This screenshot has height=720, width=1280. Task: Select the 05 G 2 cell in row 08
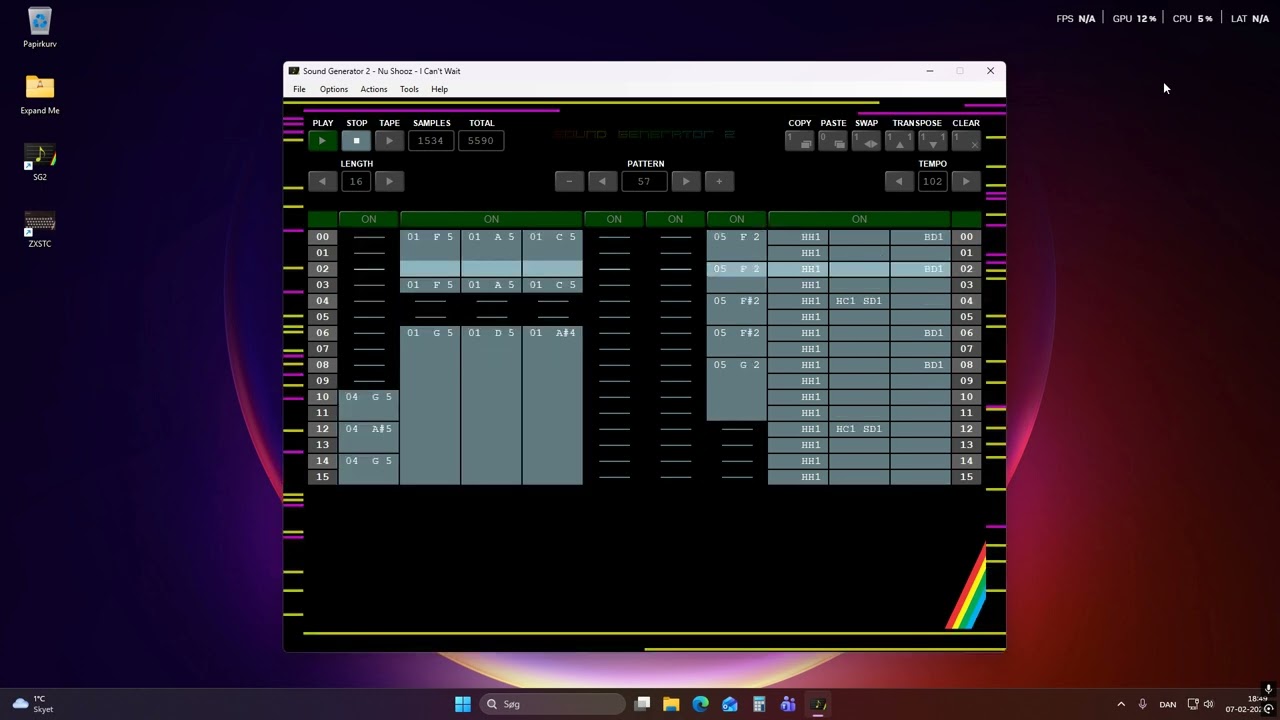point(737,365)
